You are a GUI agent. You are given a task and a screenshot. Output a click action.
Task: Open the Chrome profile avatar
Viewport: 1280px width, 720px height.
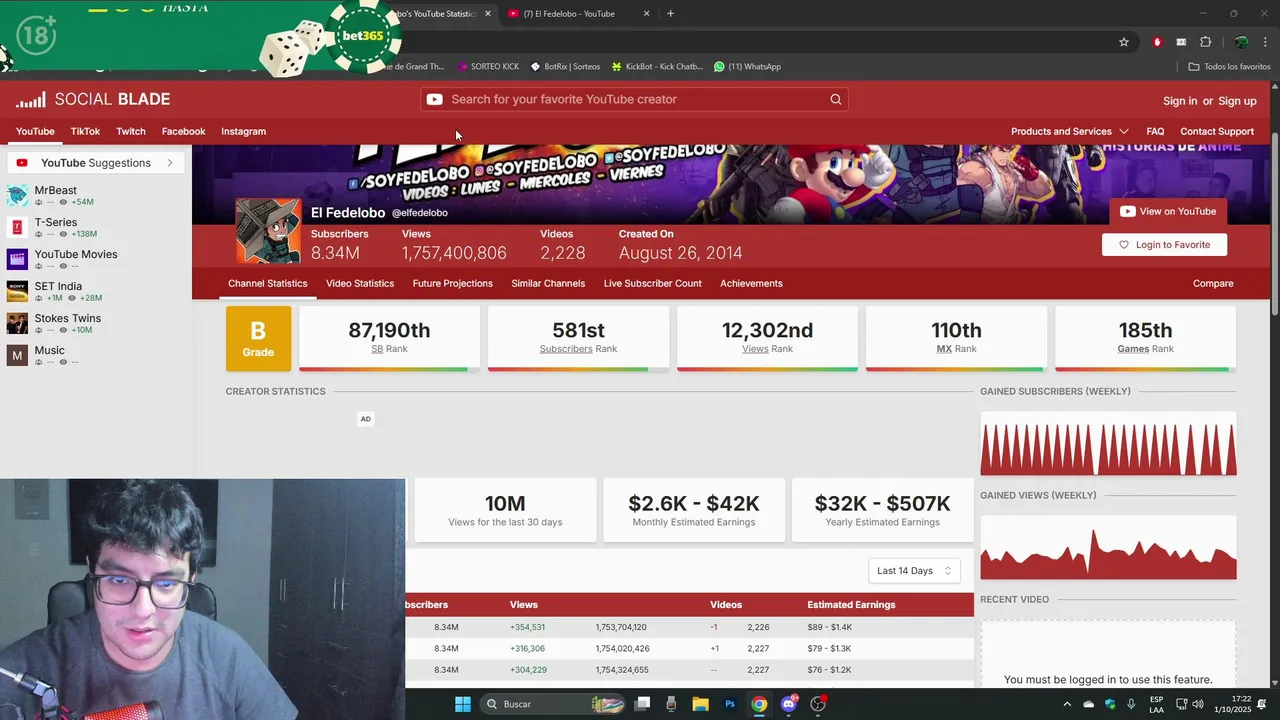click(x=1241, y=42)
